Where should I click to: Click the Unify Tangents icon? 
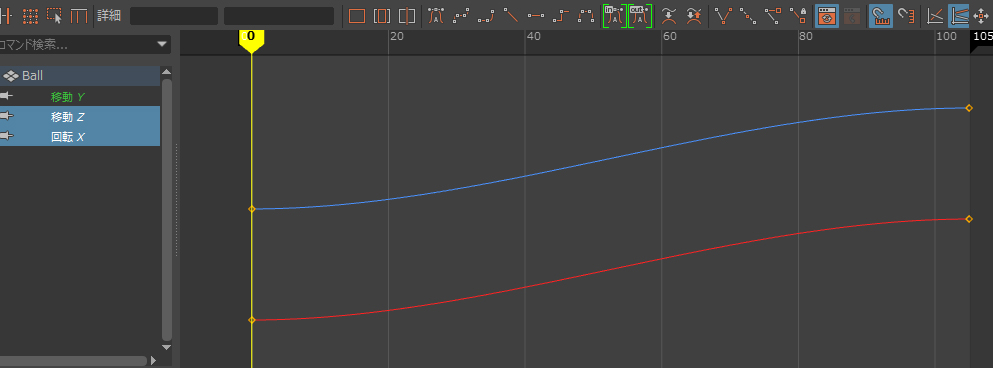[x=748, y=16]
